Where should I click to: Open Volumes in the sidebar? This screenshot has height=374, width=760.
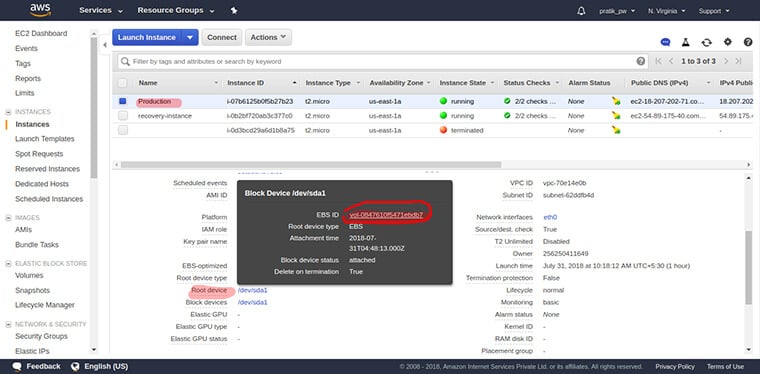29,275
